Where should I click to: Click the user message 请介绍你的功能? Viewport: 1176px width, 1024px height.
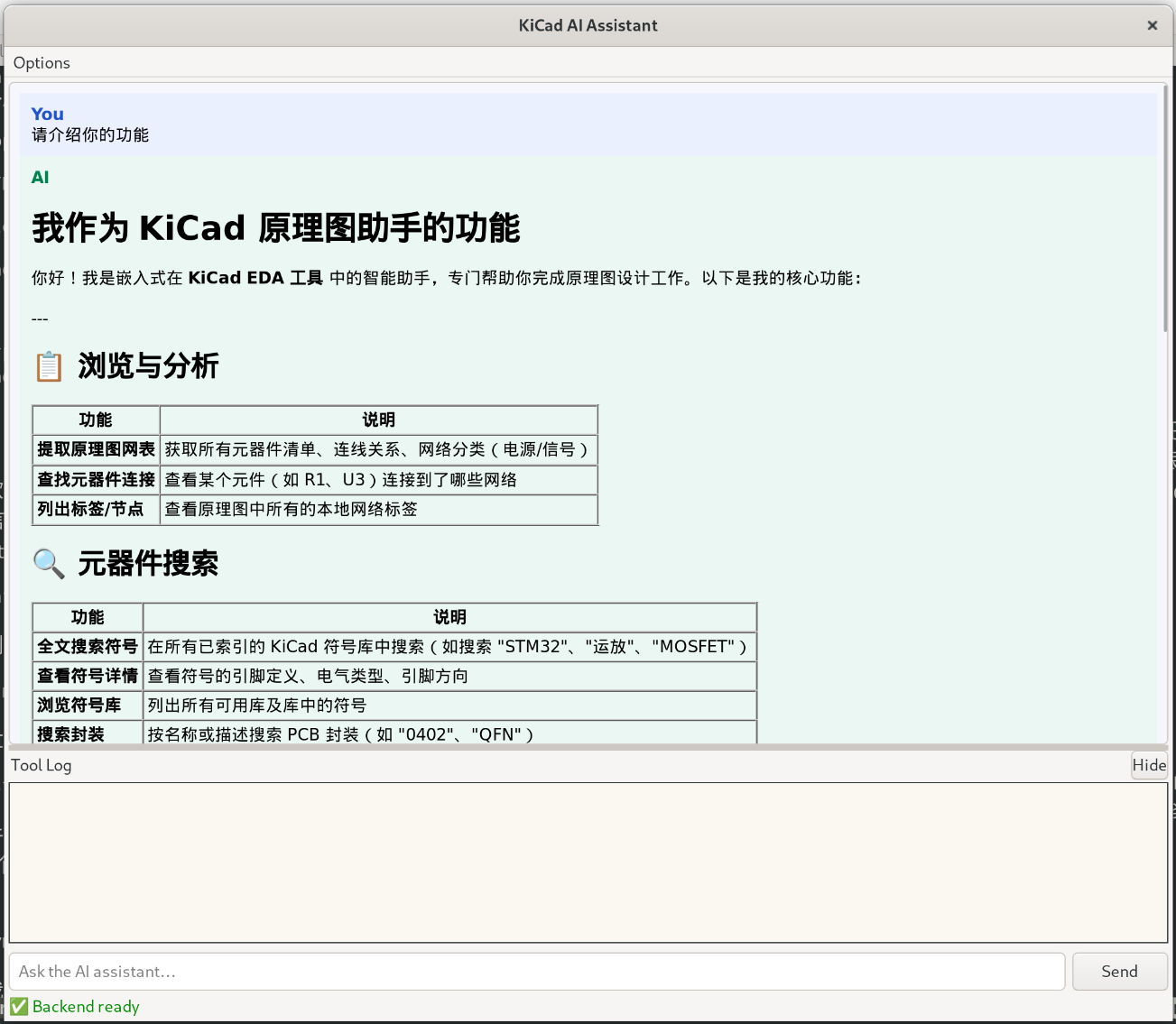click(x=90, y=135)
